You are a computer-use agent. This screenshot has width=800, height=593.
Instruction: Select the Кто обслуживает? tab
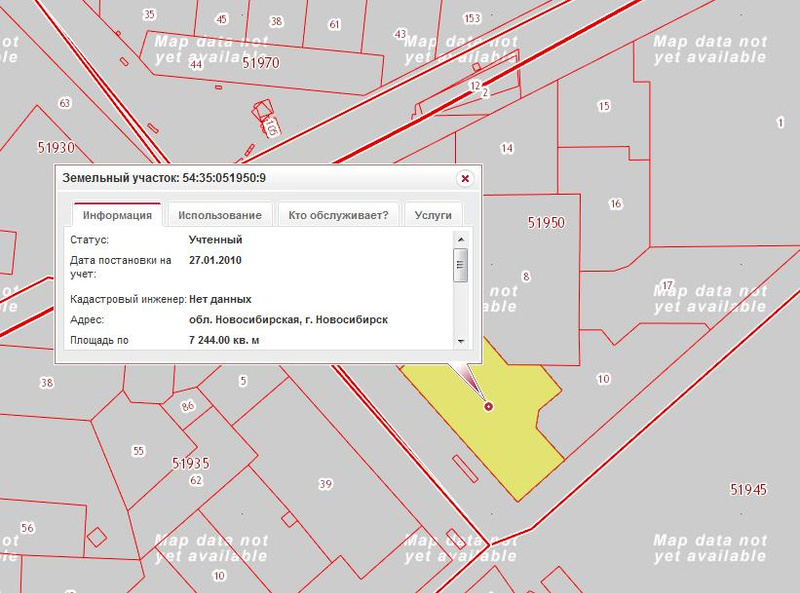click(338, 215)
